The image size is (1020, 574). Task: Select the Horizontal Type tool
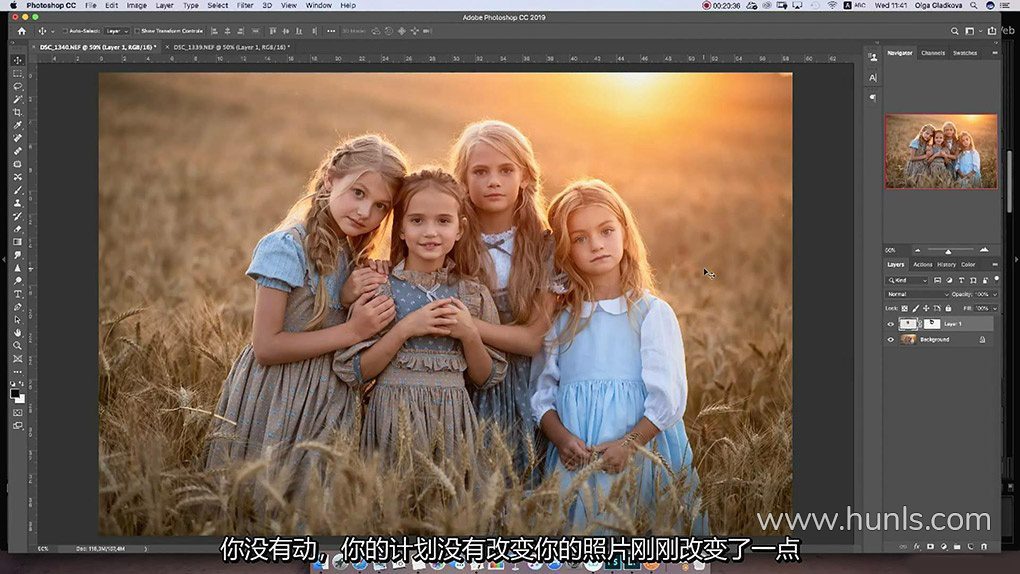tap(18, 294)
